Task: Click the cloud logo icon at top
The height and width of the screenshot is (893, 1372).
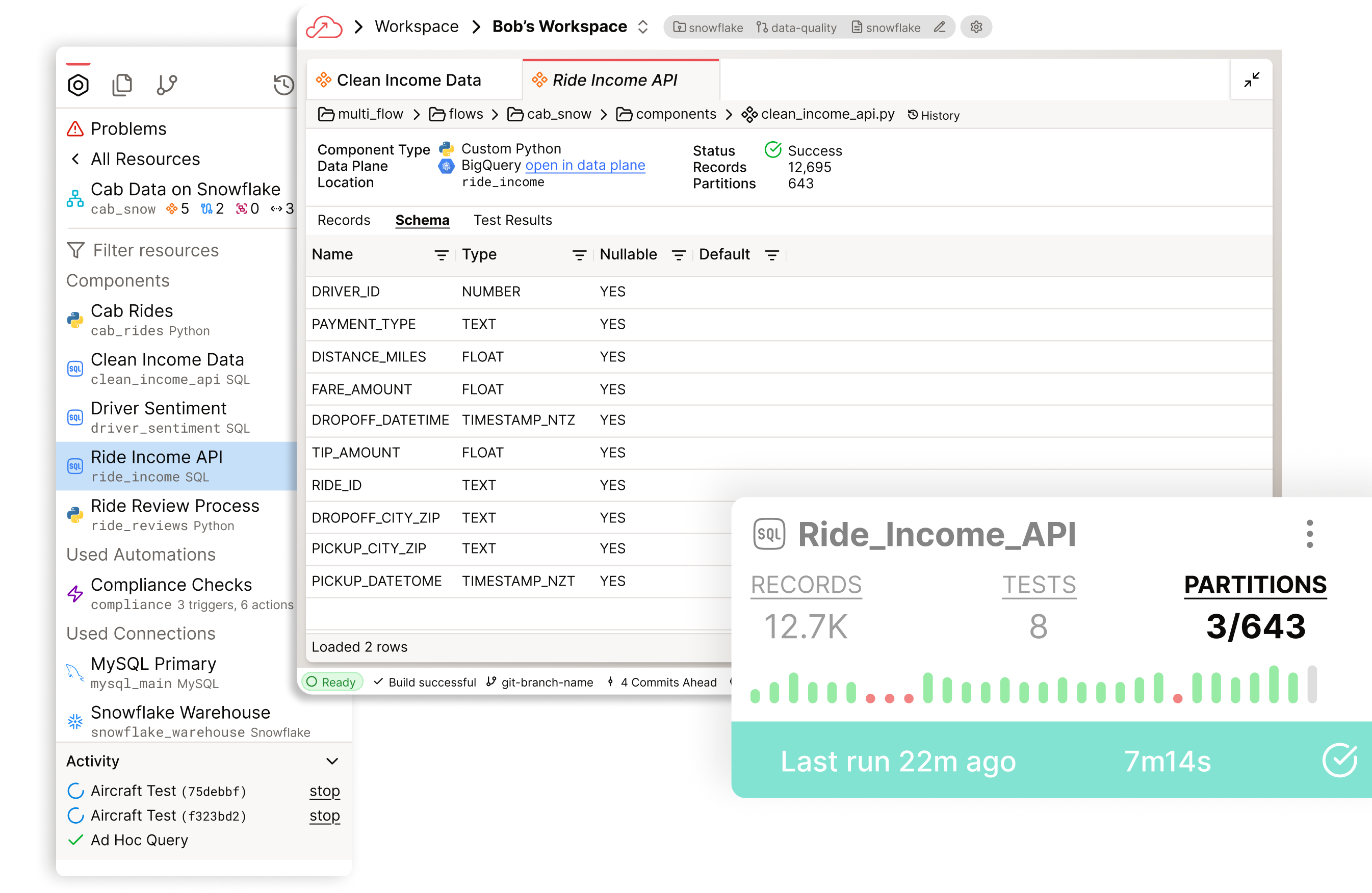Action: click(324, 27)
